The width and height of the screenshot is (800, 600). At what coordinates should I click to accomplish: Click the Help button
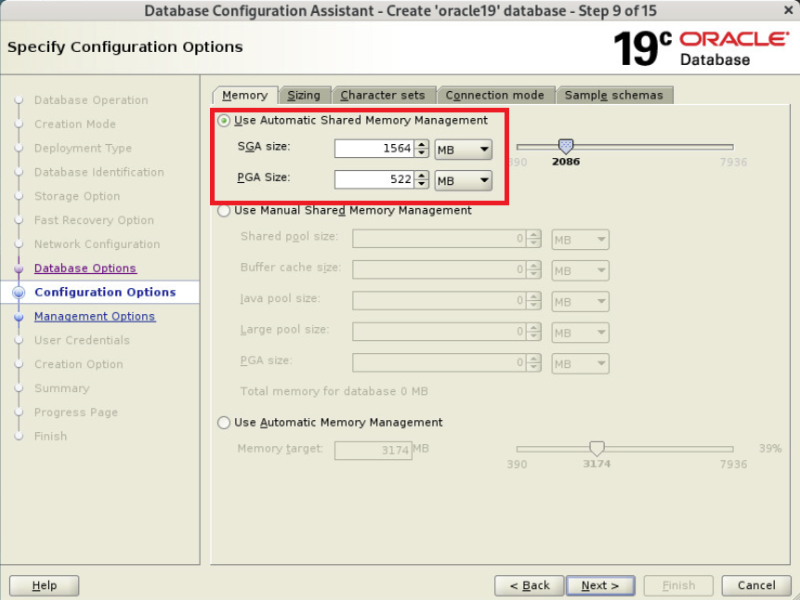click(x=44, y=585)
